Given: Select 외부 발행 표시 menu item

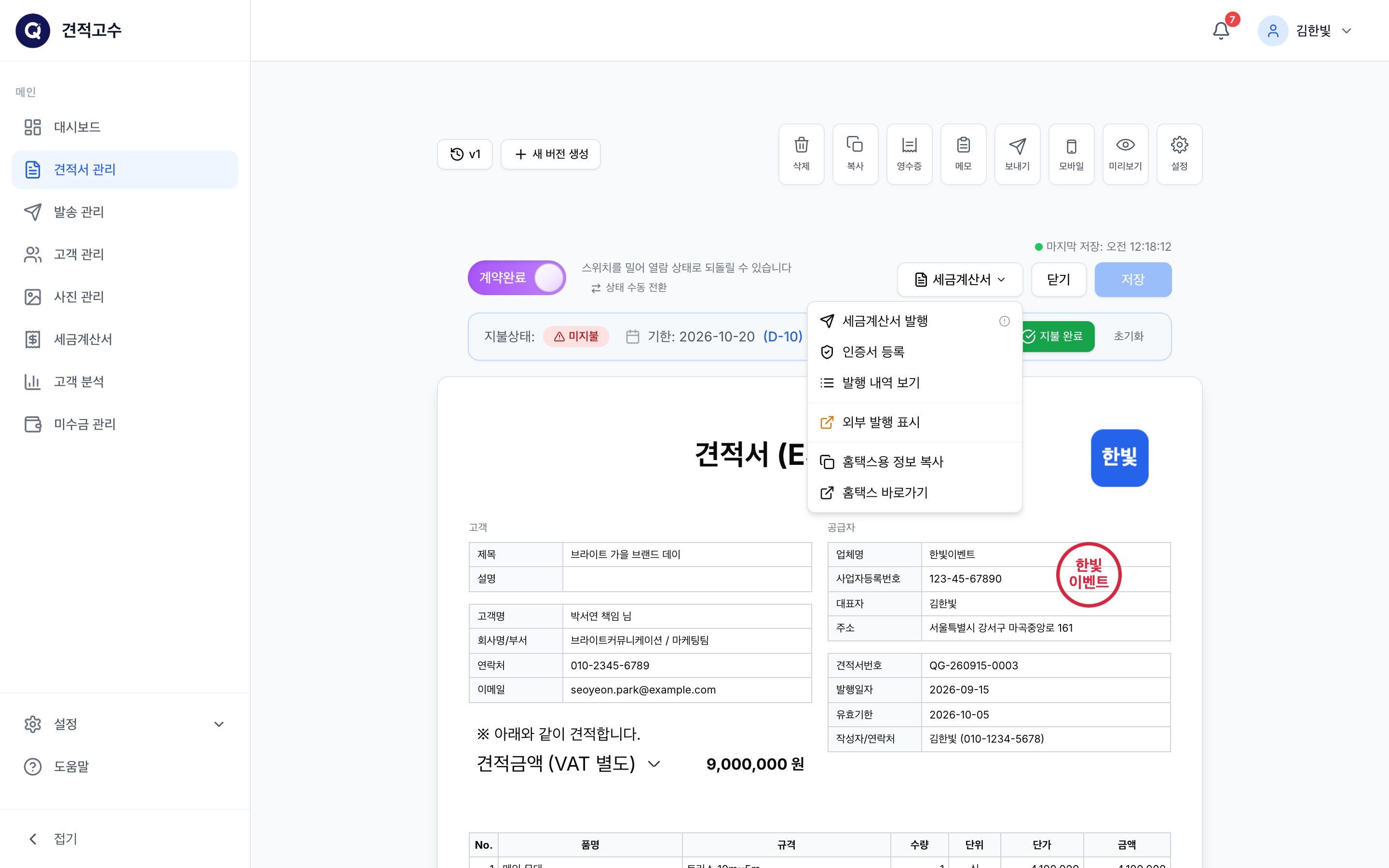Looking at the screenshot, I should pos(914,422).
